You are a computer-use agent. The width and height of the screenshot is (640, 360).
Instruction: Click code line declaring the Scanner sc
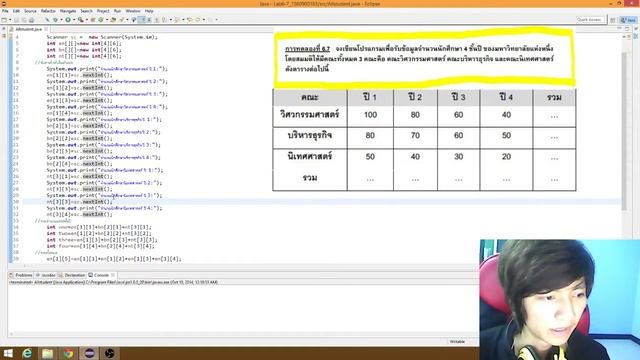[x=102, y=37]
